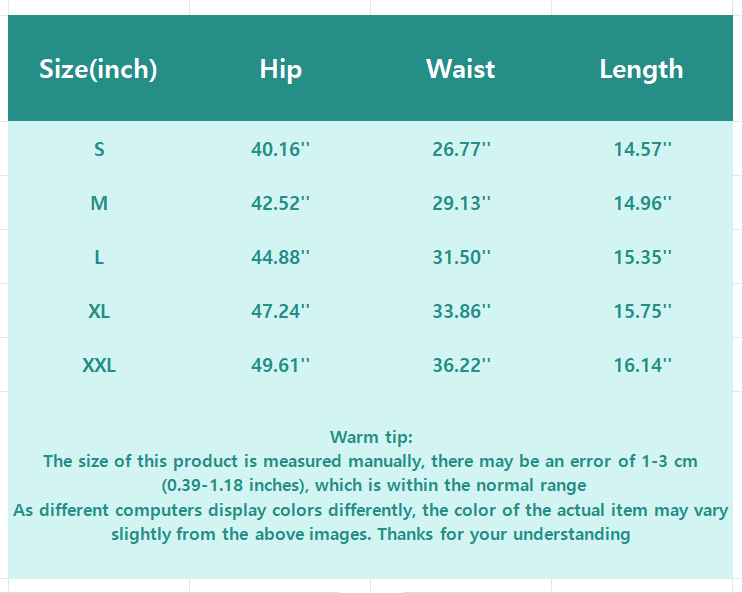
Task: Click the XXL size row label
Action: pos(99,366)
